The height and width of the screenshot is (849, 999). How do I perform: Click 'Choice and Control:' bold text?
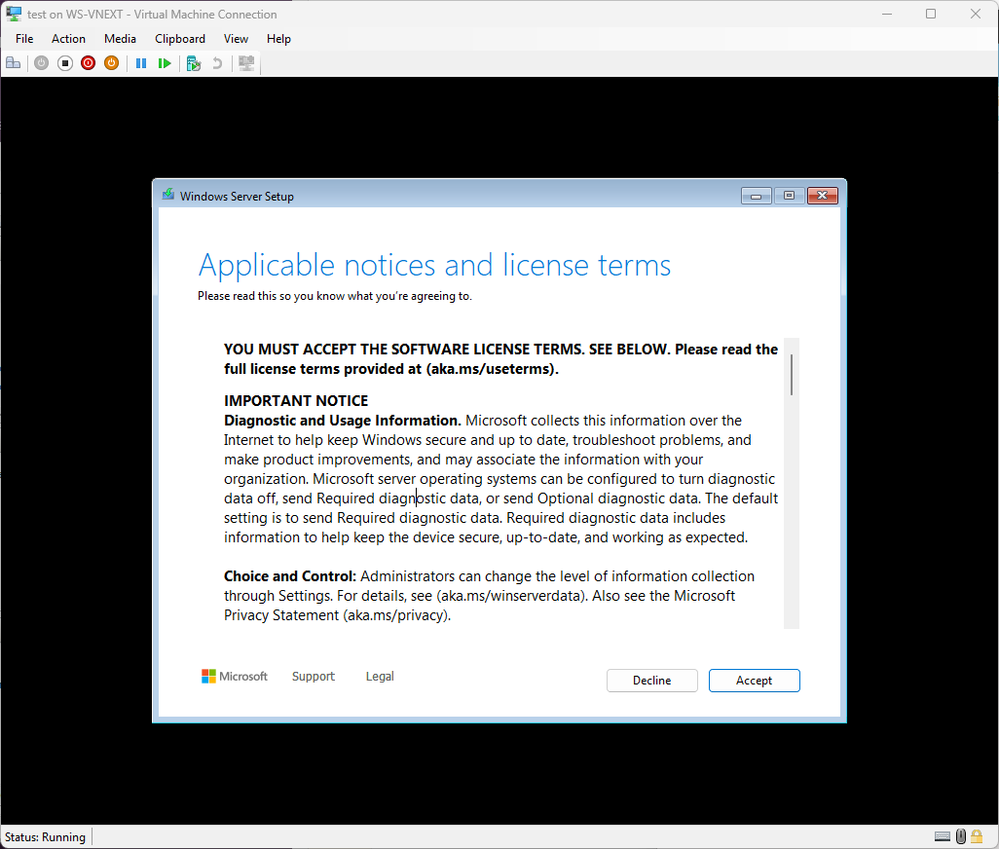coord(290,576)
